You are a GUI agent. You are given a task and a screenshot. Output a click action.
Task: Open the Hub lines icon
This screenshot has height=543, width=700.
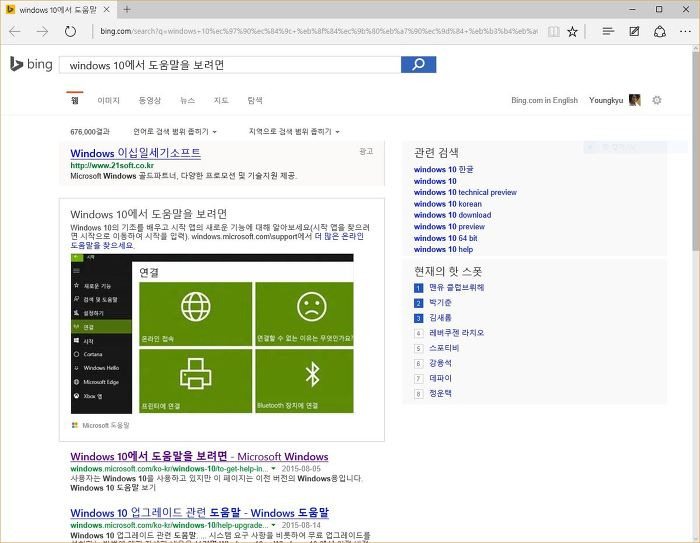(x=608, y=31)
